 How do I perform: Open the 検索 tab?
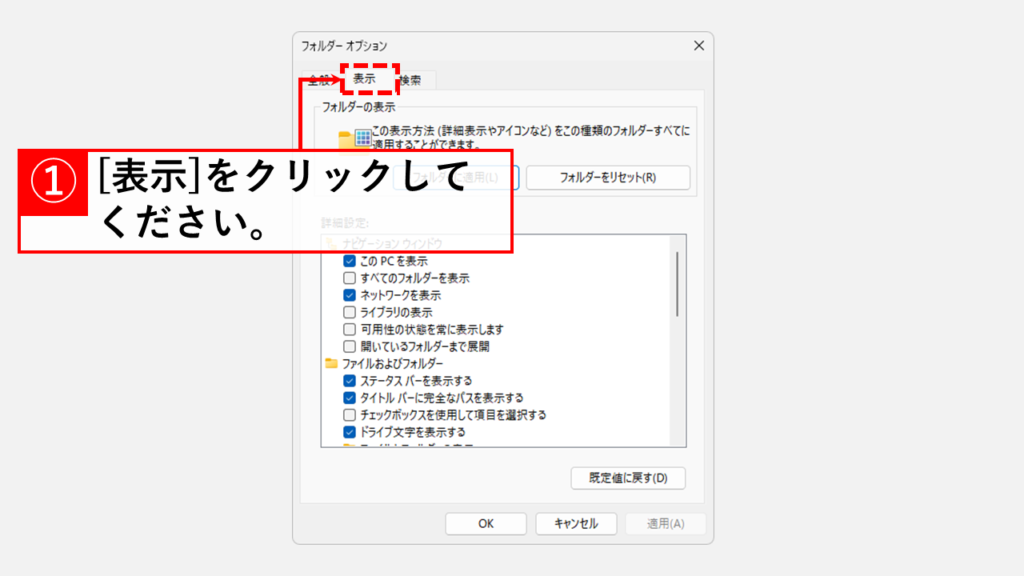tap(411, 80)
